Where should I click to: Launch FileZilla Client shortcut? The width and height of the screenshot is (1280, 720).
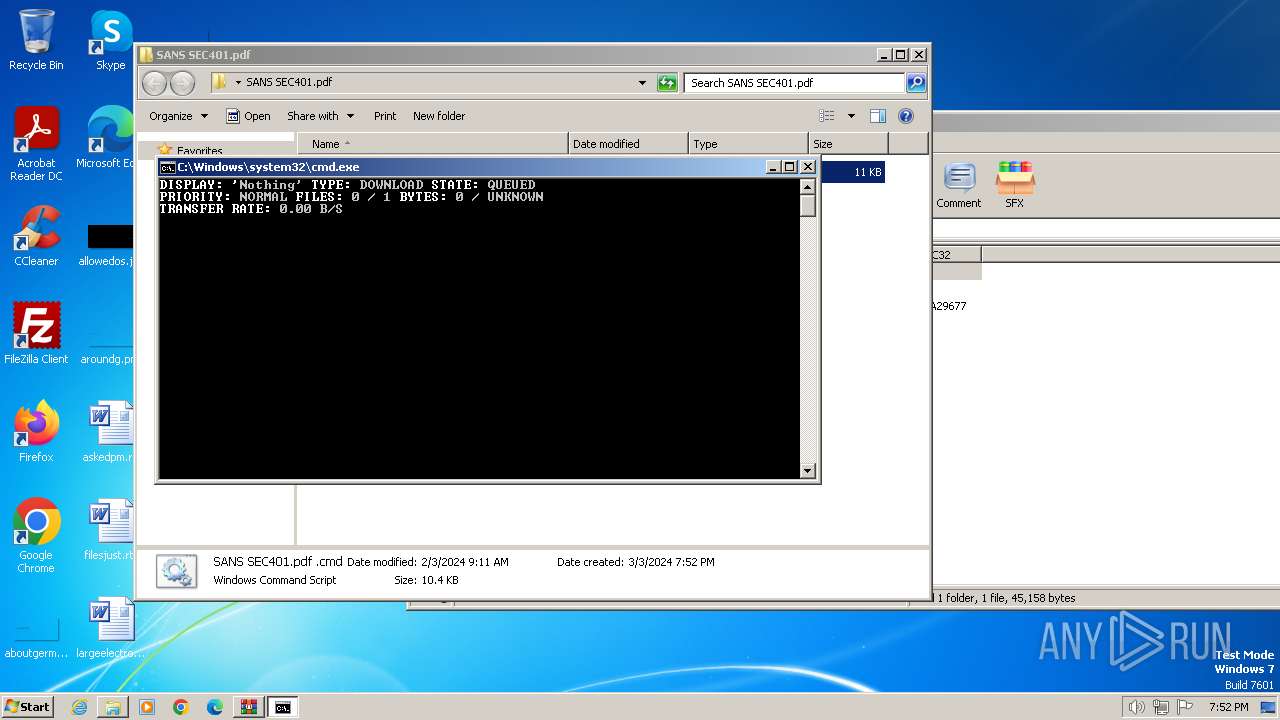tap(36, 334)
